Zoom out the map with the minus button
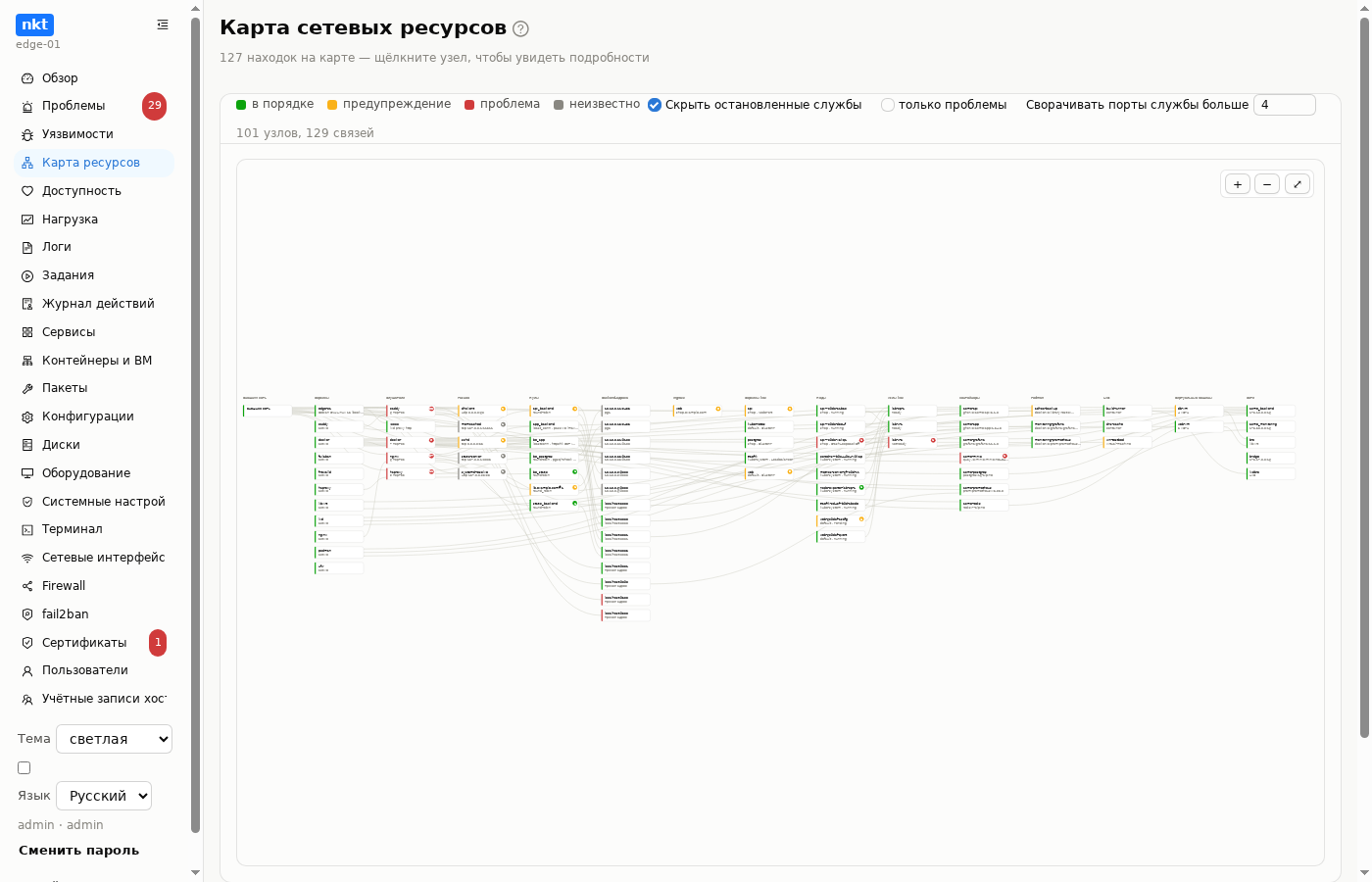Screen dimensions: 1372x882 pyautogui.click(x=1267, y=184)
